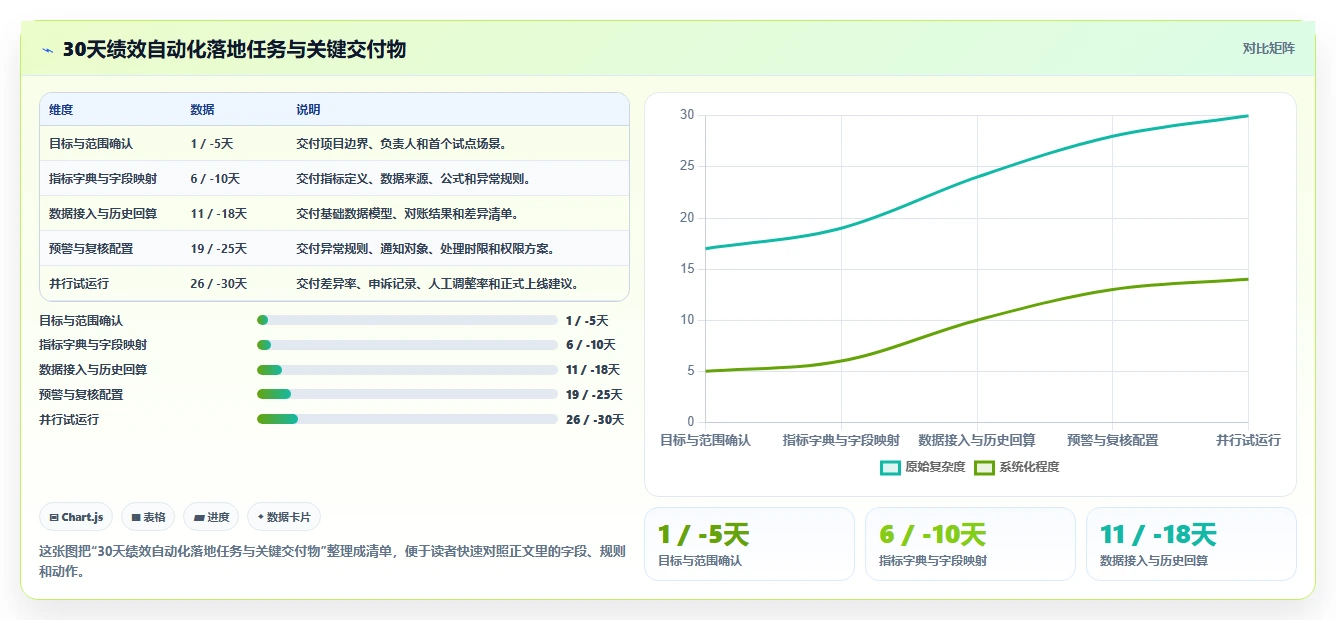The image size is (1336, 620).
Task: Click chart x-axis label 数据接入与历史回算
Action: tap(977, 440)
